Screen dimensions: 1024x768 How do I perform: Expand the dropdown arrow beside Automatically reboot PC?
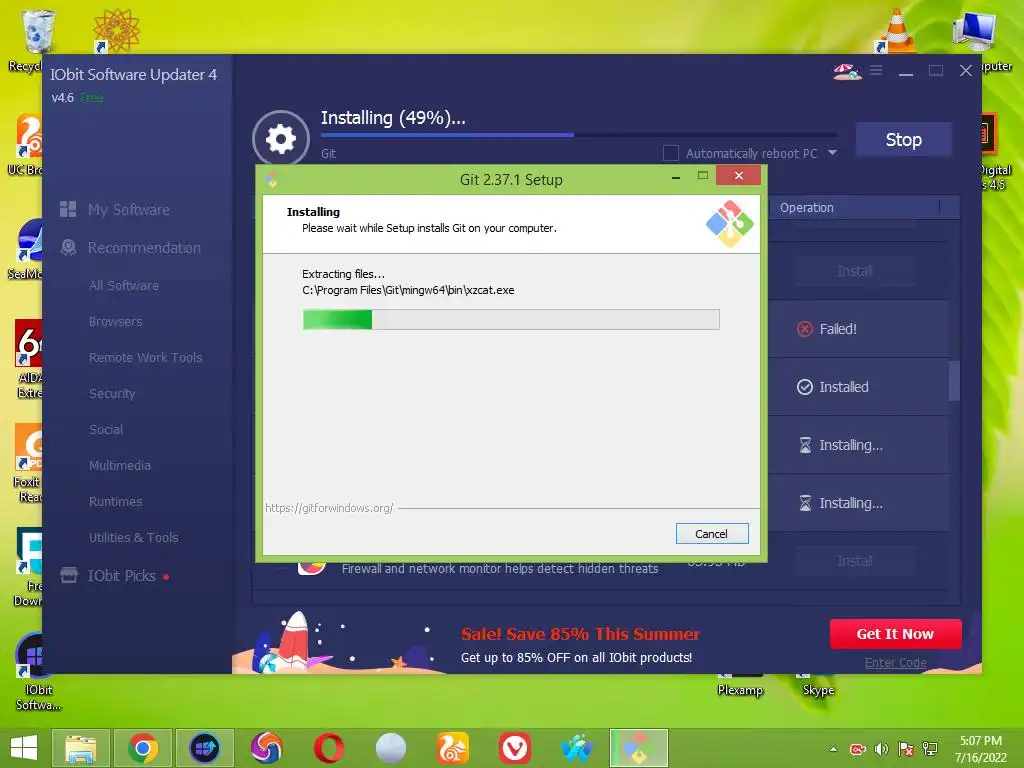pos(832,153)
